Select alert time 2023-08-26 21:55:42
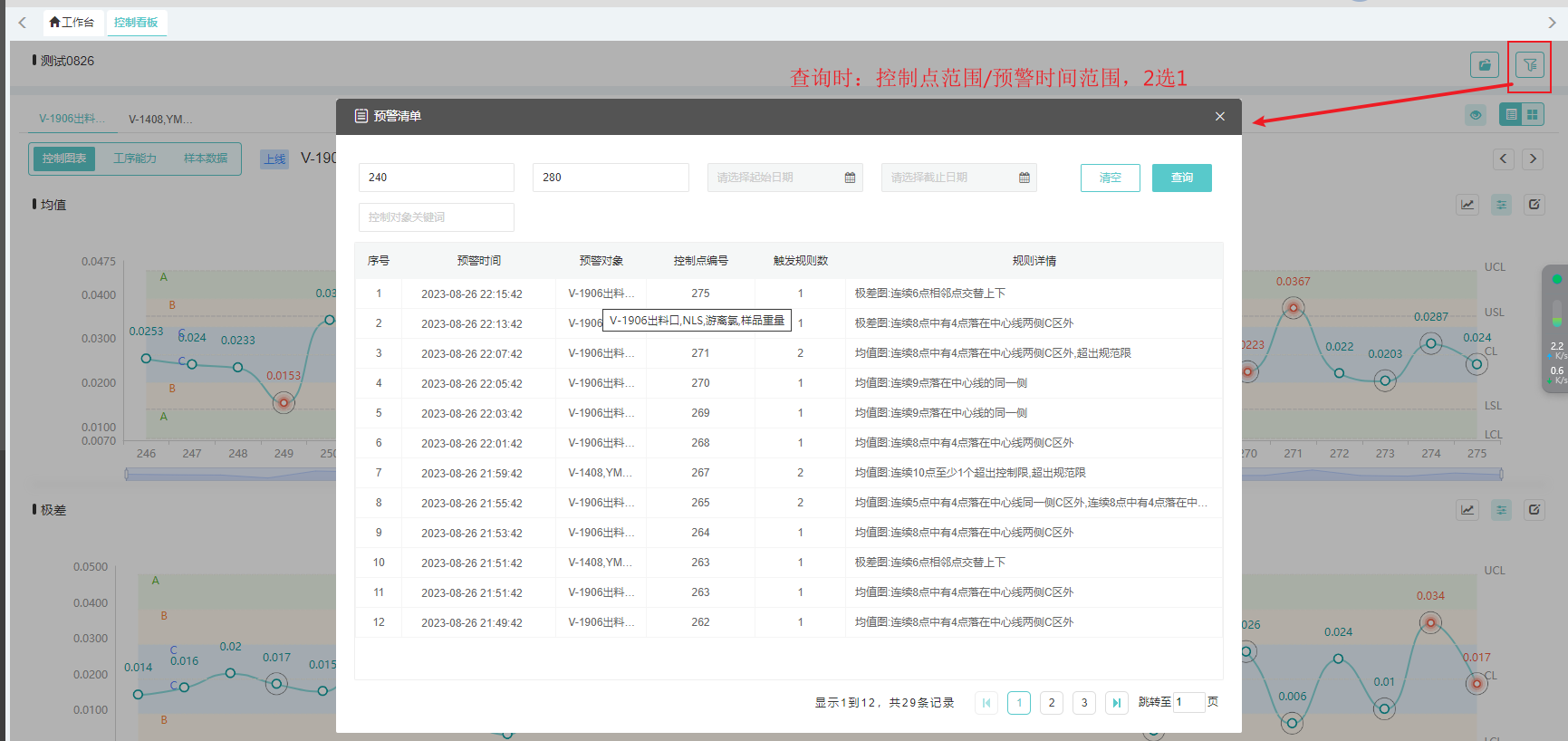Viewport: 1568px width, 741px height. (x=472, y=504)
